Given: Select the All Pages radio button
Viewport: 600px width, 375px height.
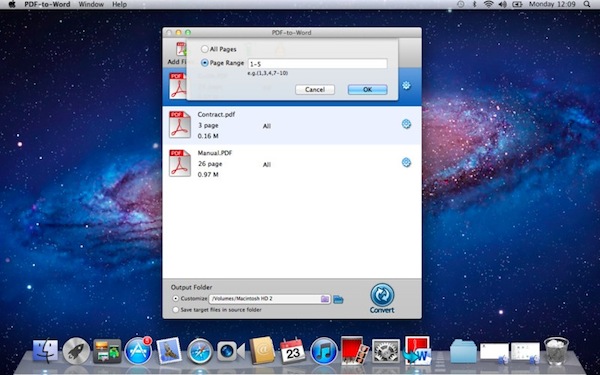Looking at the screenshot, I should [x=205, y=49].
